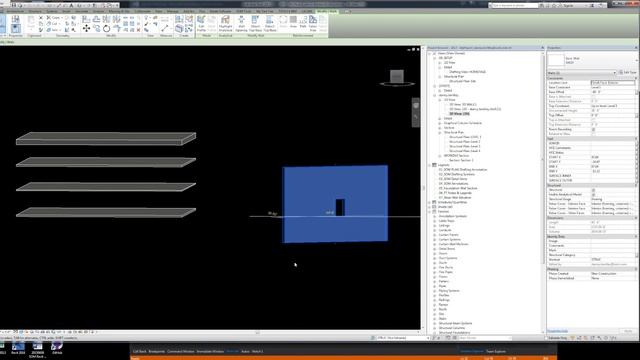Toggle the Structural checkbox in Properties
The width and height of the screenshot is (640, 360).
(x=593, y=190)
